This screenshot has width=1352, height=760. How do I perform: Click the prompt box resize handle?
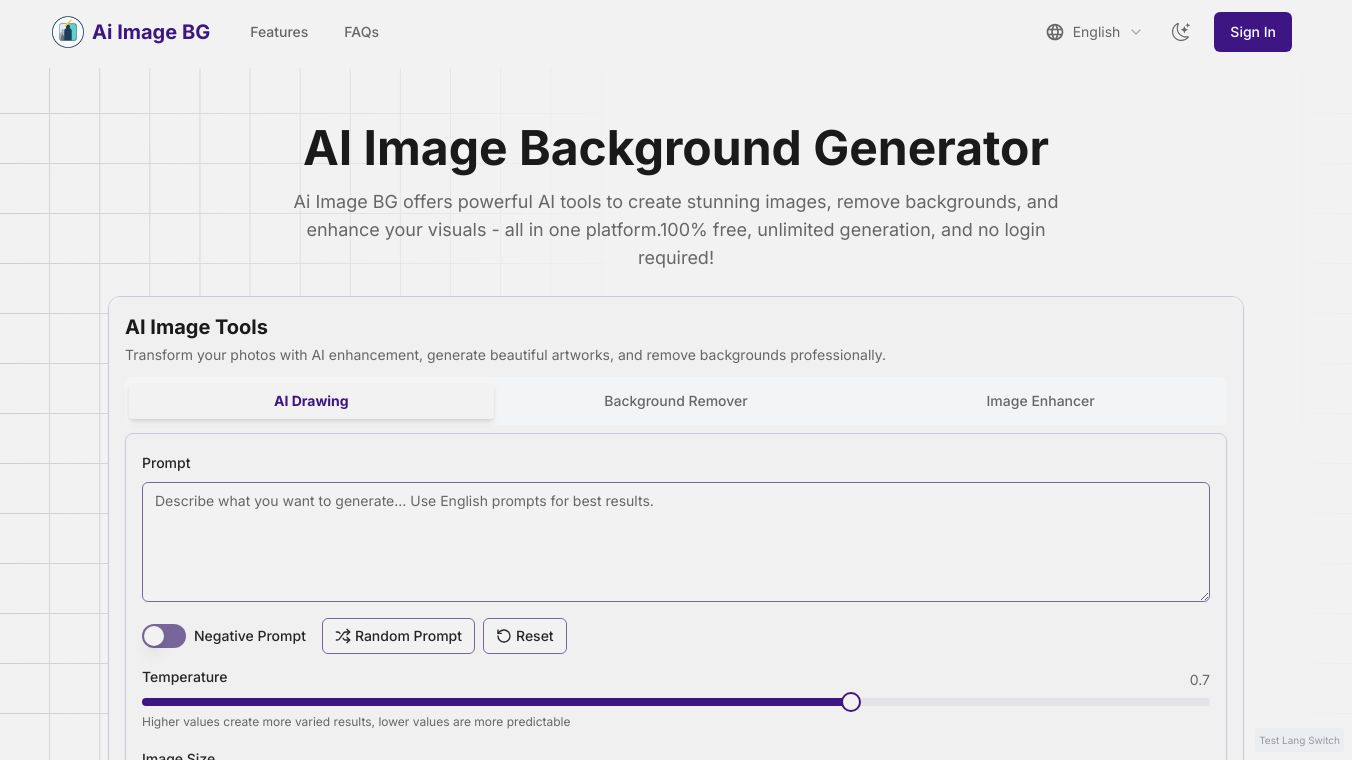pyautogui.click(x=1203, y=595)
